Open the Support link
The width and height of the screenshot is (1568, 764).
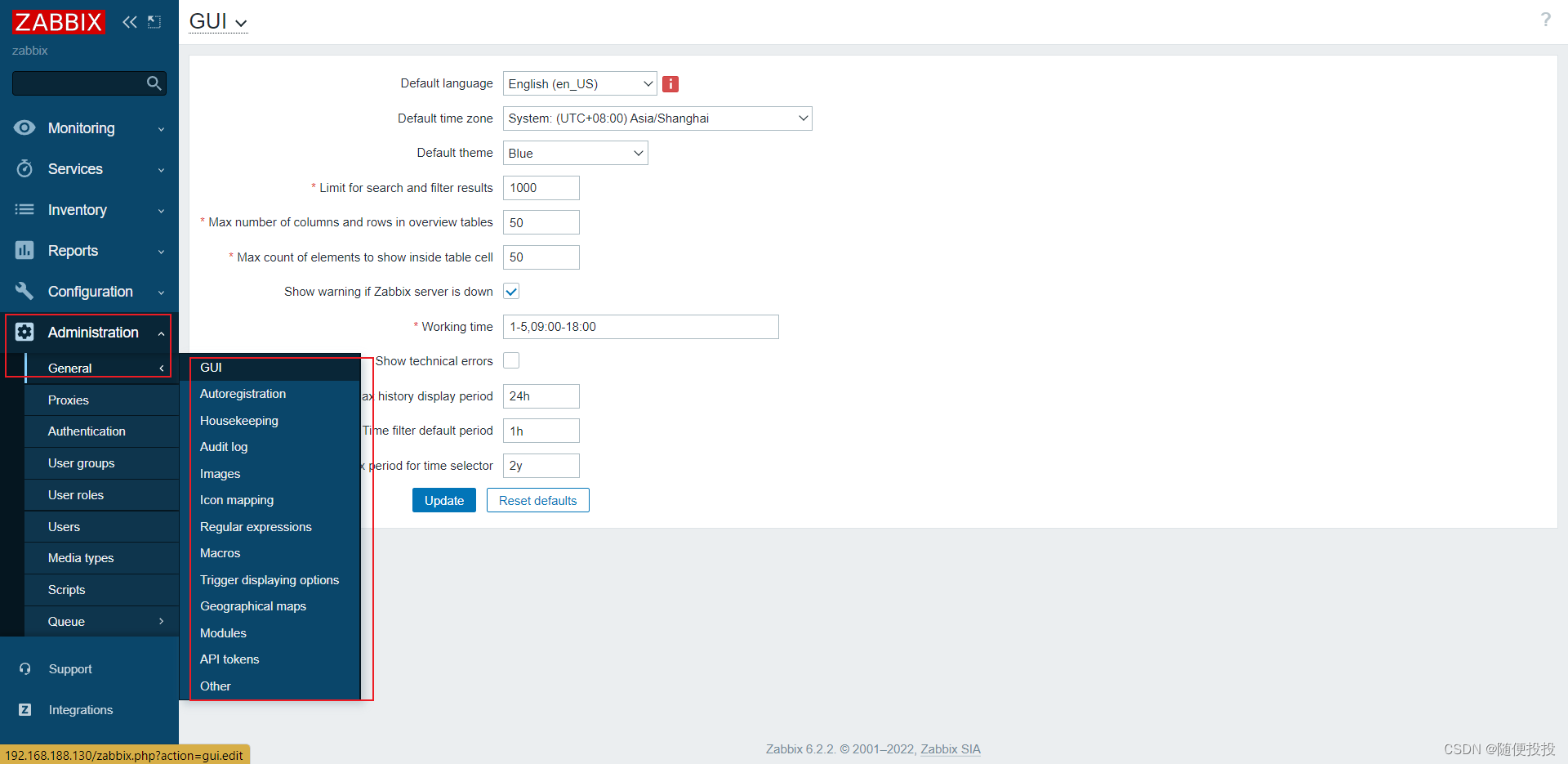[70, 668]
